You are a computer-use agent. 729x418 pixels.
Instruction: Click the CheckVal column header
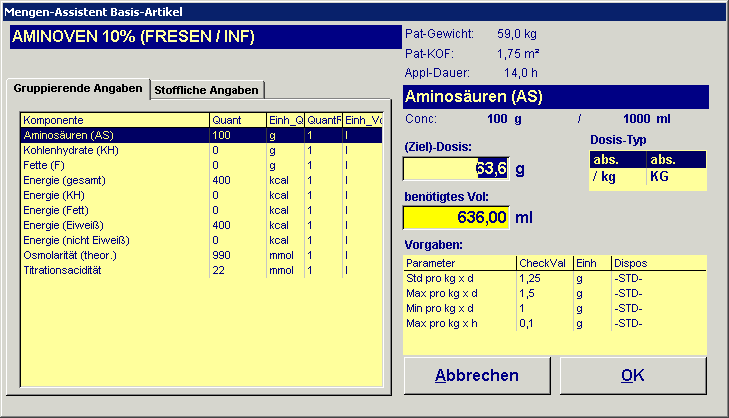coord(545,263)
